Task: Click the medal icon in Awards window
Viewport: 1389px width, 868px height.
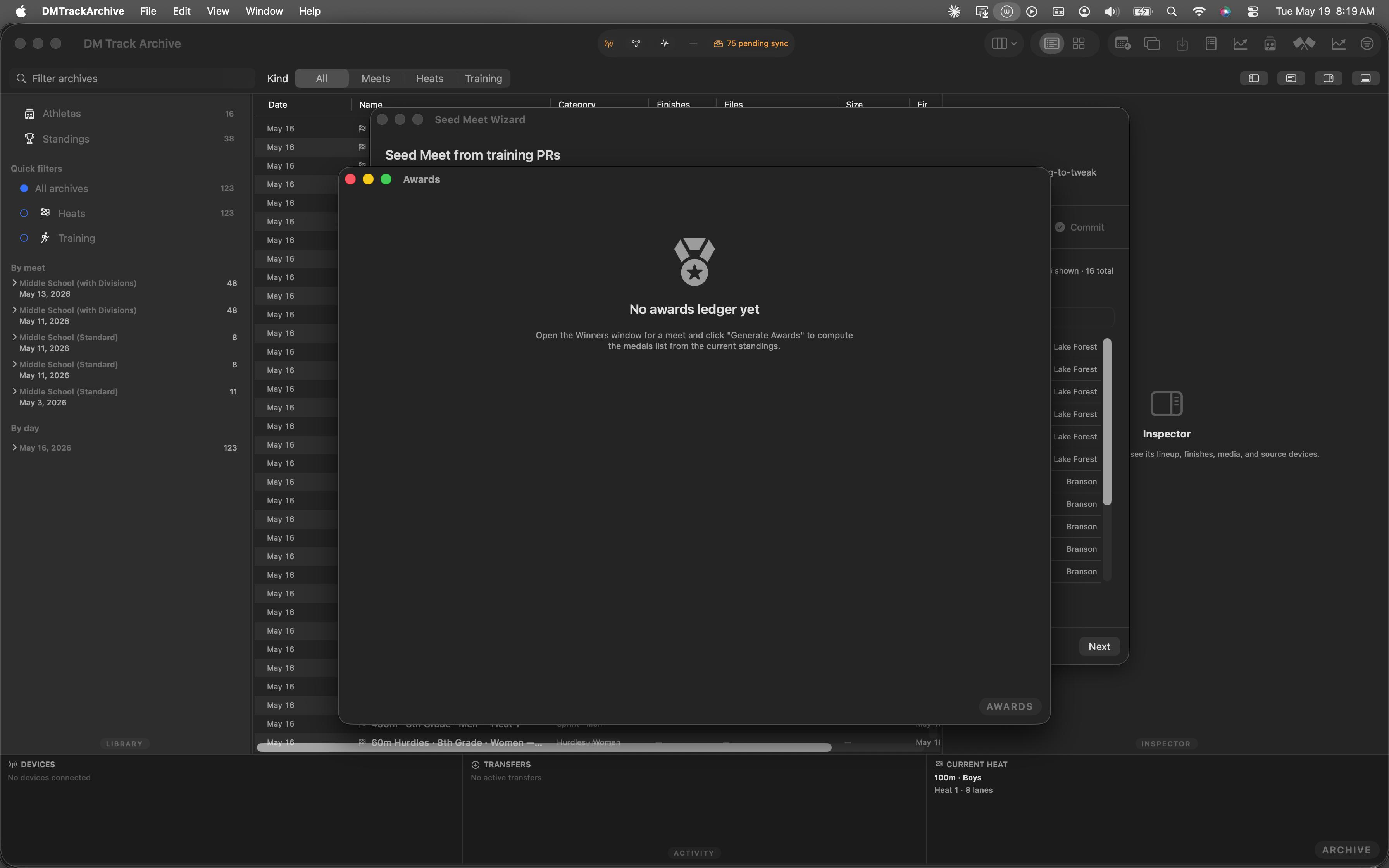Action: (x=694, y=262)
